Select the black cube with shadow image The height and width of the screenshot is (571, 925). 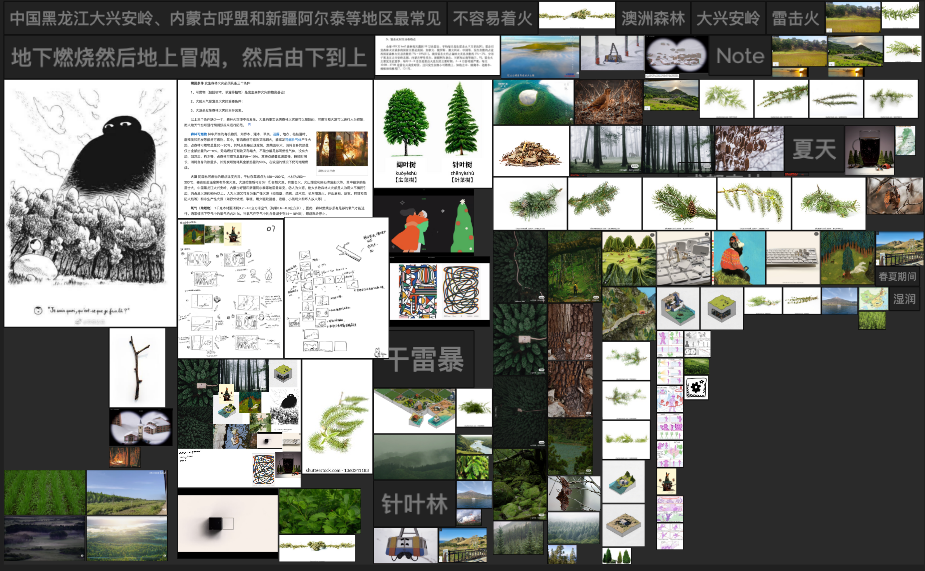click(228, 523)
